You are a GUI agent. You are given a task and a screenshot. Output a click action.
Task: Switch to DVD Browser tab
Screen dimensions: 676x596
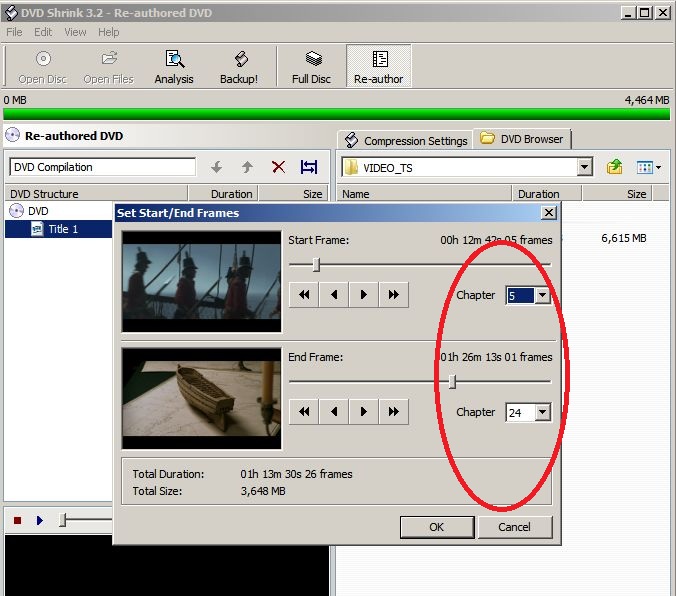(x=523, y=139)
